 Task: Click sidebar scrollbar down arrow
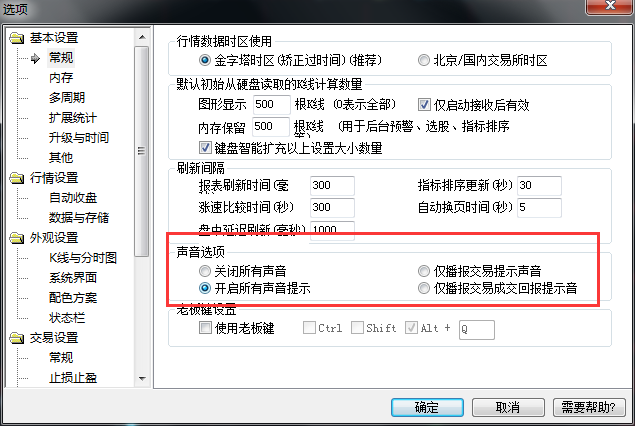pos(142,379)
